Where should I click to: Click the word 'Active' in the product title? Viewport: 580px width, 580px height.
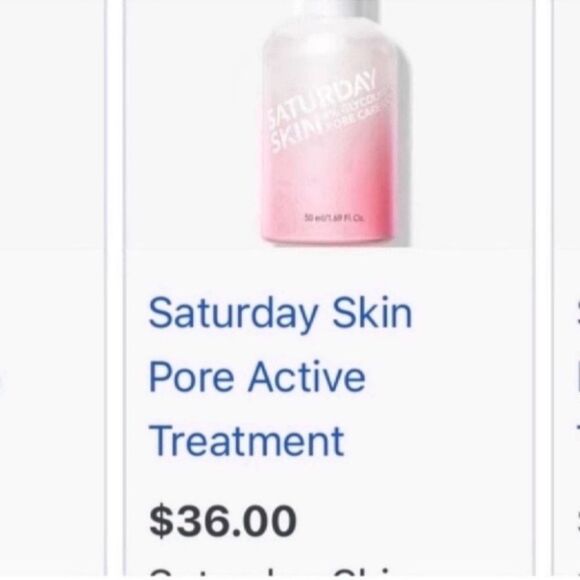tap(307, 377)
